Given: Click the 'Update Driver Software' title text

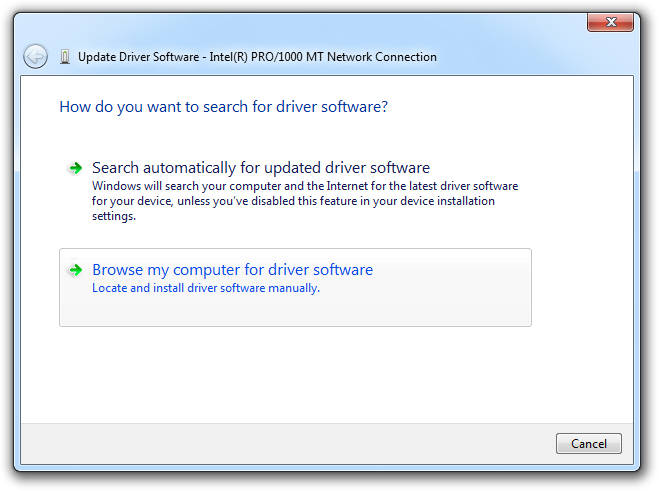Looking at the screenshot, I should [x=138, y=57].
